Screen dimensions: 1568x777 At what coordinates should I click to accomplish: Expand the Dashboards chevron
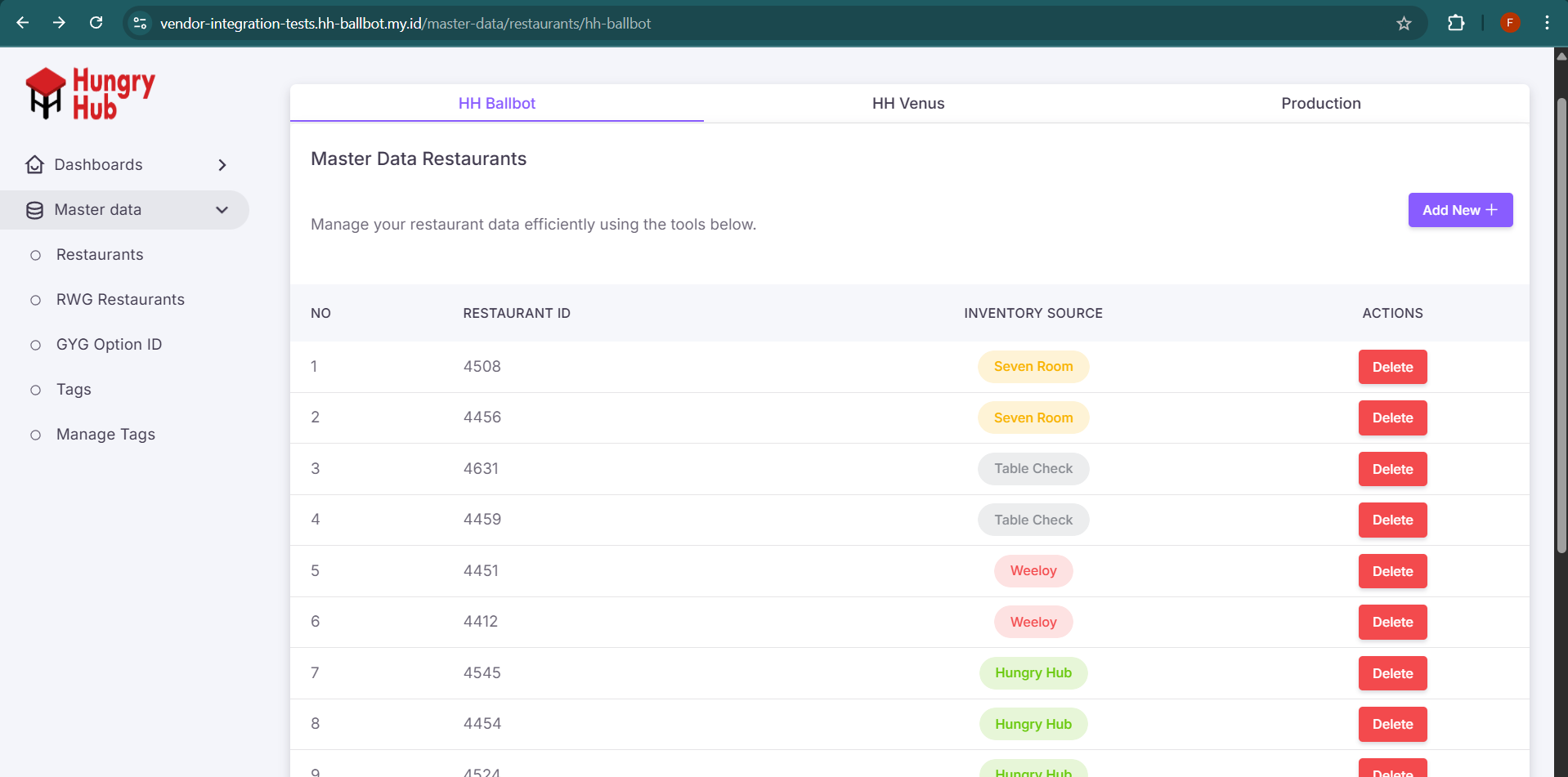pyautogui.click(x=222, y=165)
